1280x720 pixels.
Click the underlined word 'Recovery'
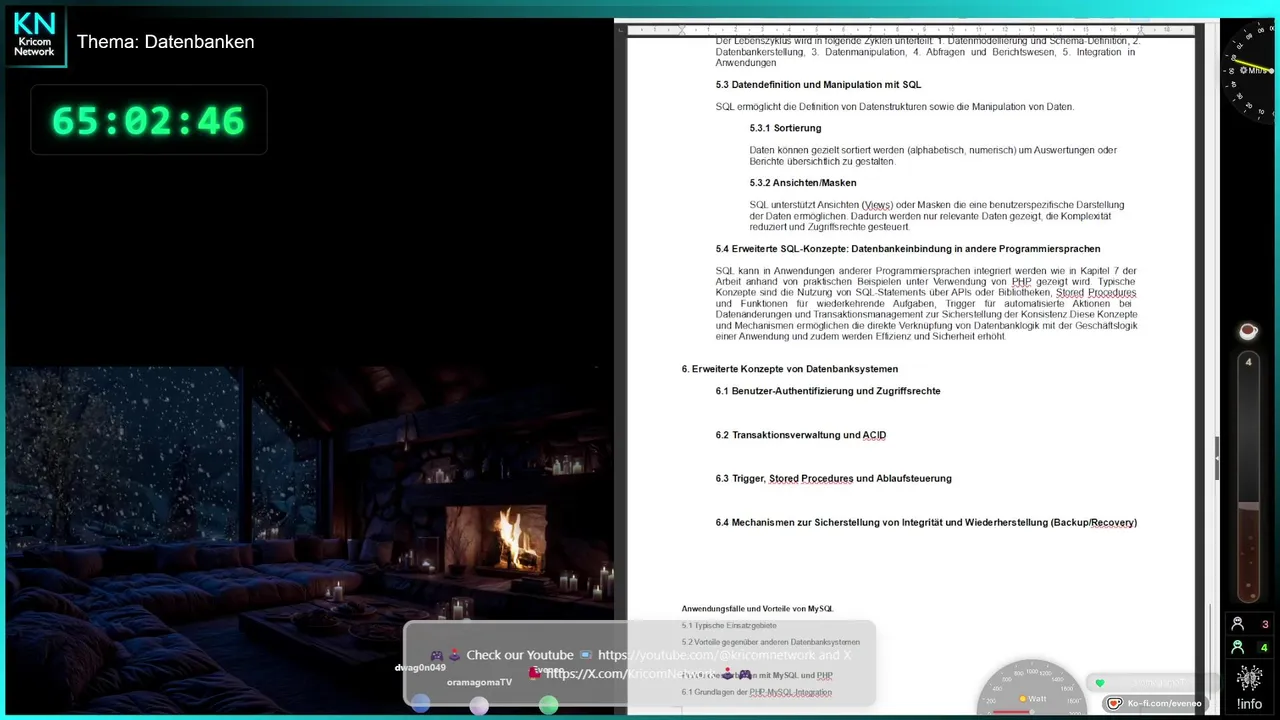tap(1112, 522)
